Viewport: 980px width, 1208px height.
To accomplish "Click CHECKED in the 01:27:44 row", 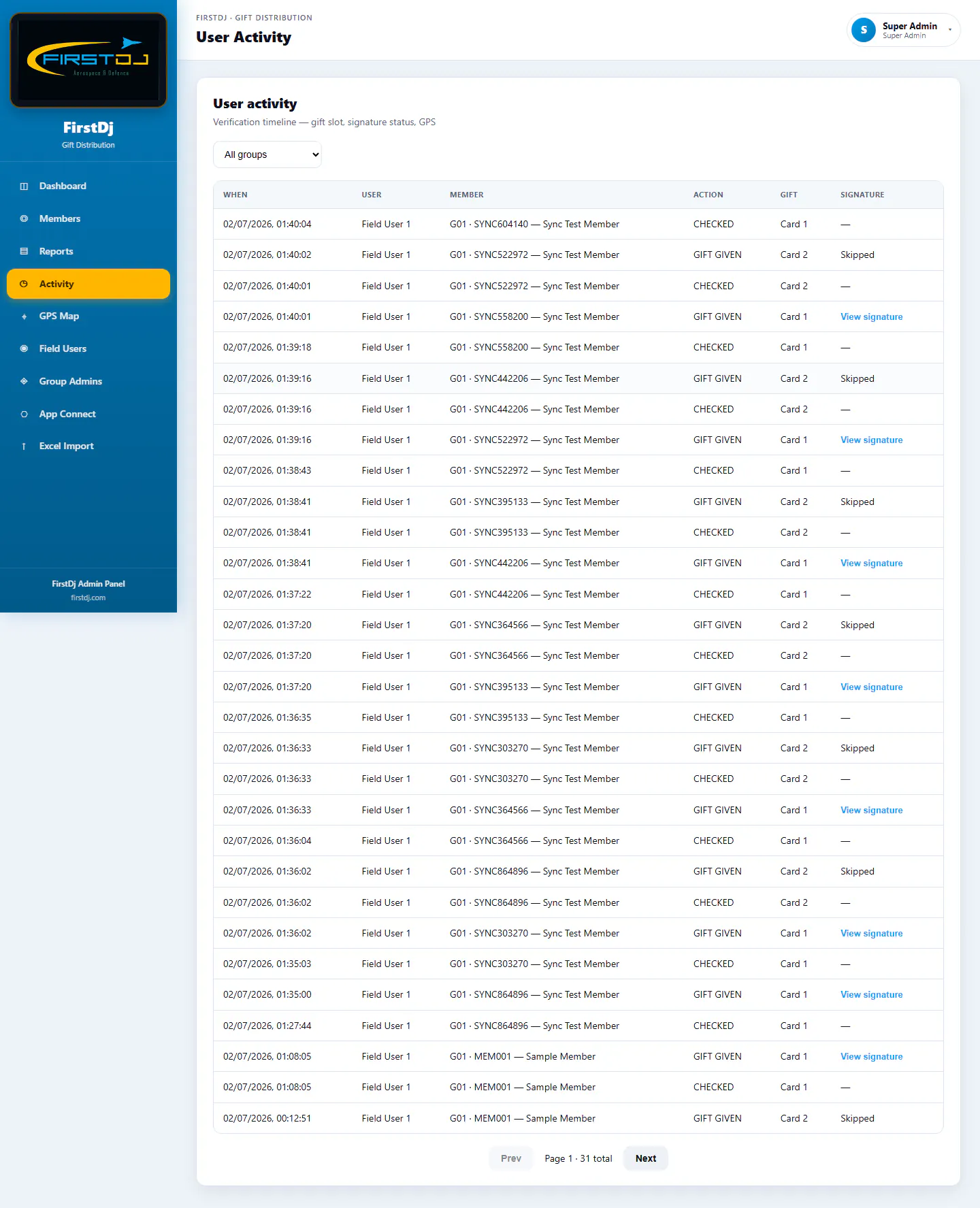I will click(713, 1026).
